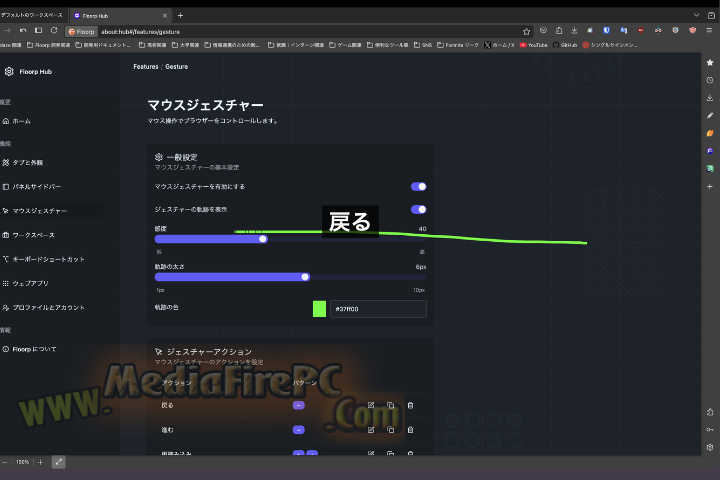Open Floorp について page
Image resolution: width=720 pixels, height=480 pixels.
coord(29,350)
